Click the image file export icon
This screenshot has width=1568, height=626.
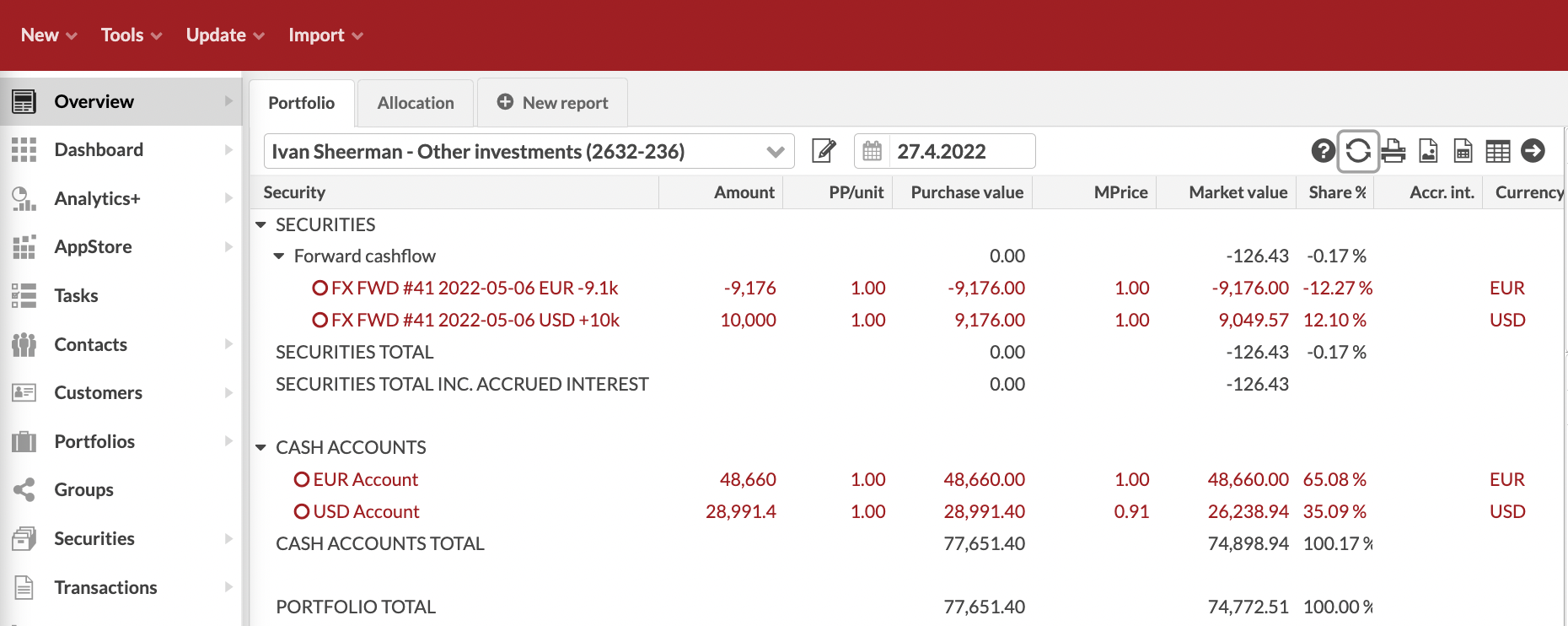1428,151
